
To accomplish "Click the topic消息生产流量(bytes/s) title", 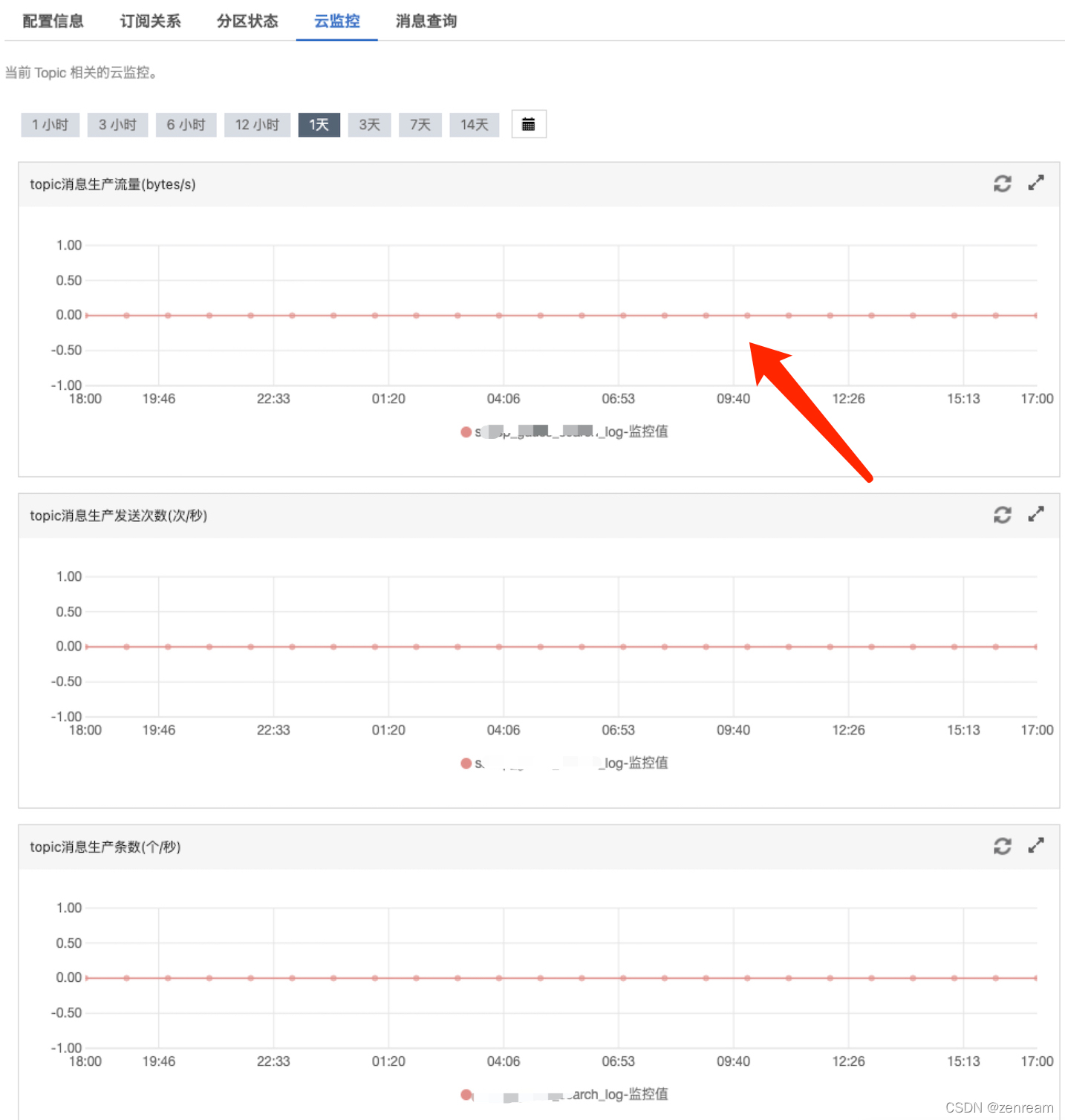I will (113, 184).
